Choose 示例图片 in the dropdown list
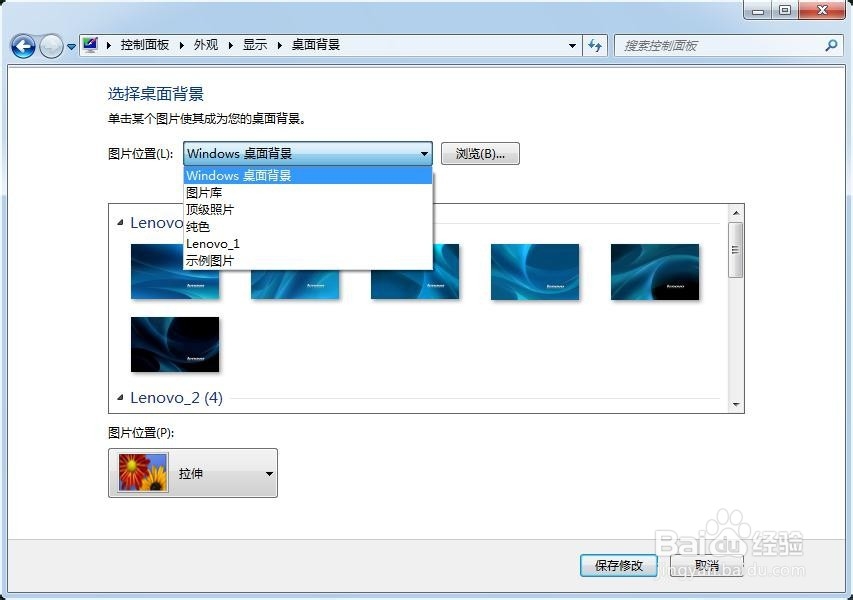 pos(308,261)
